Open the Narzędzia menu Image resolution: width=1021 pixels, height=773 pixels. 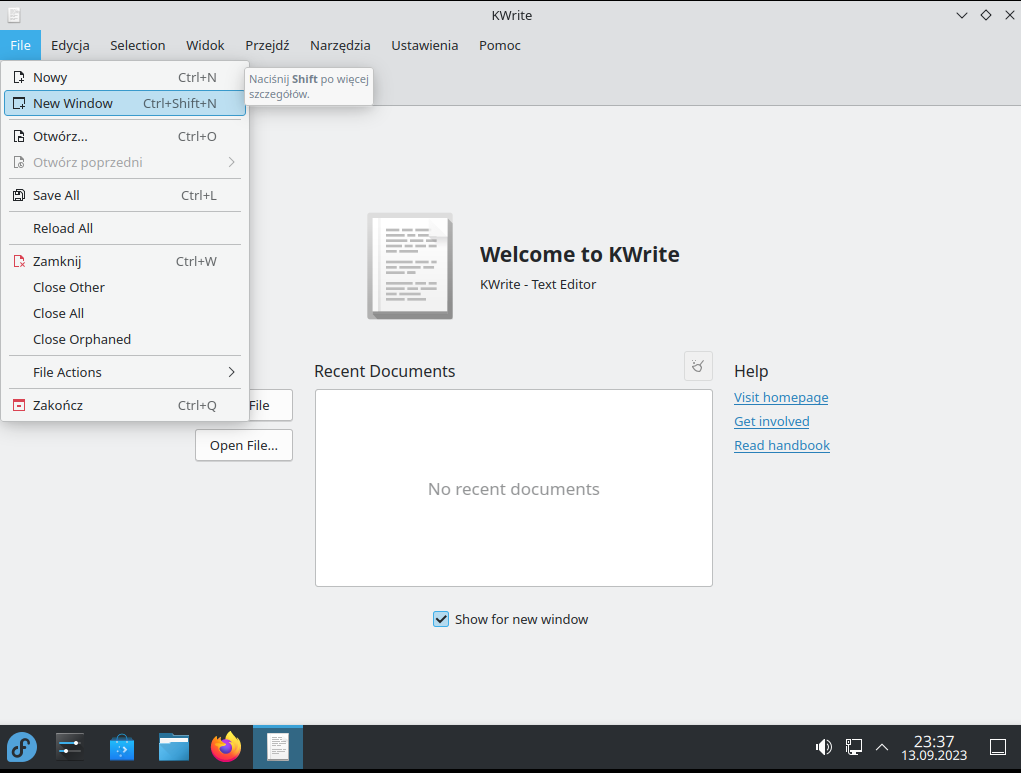click(340, 46)
